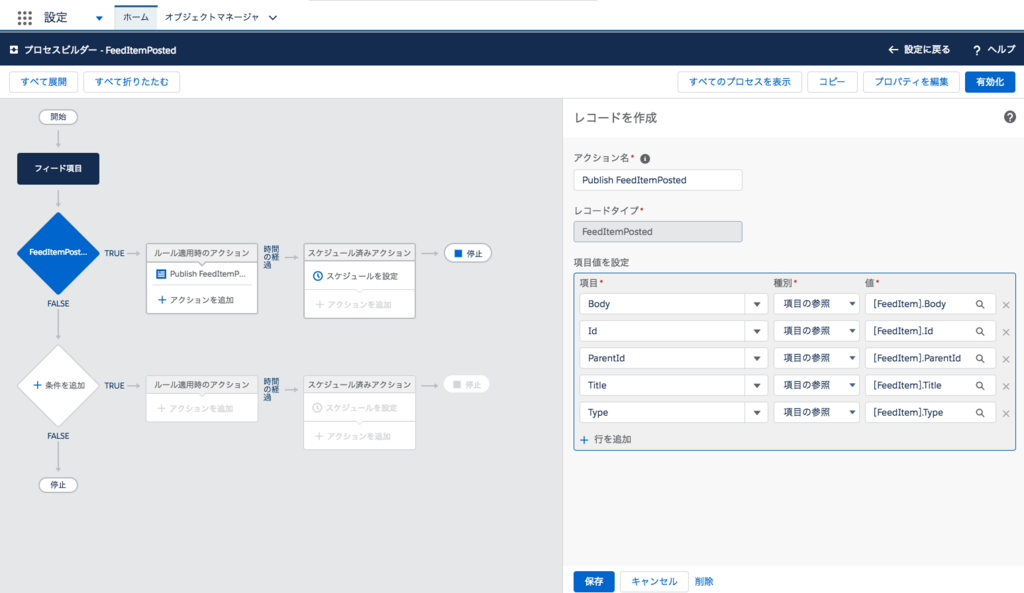Click the コピー button

click(832, 82)
